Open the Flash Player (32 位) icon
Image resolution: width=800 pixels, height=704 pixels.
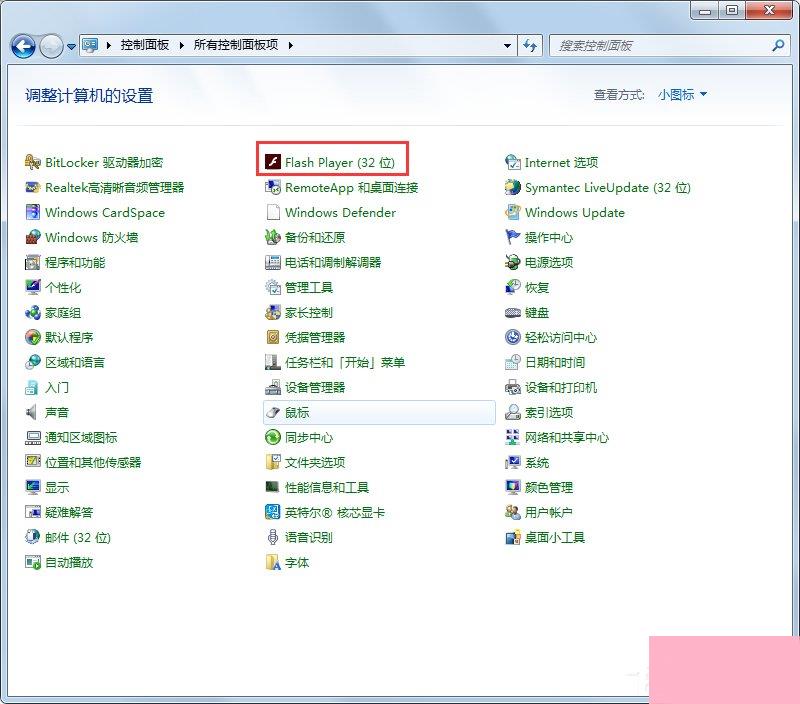point(273,162)
